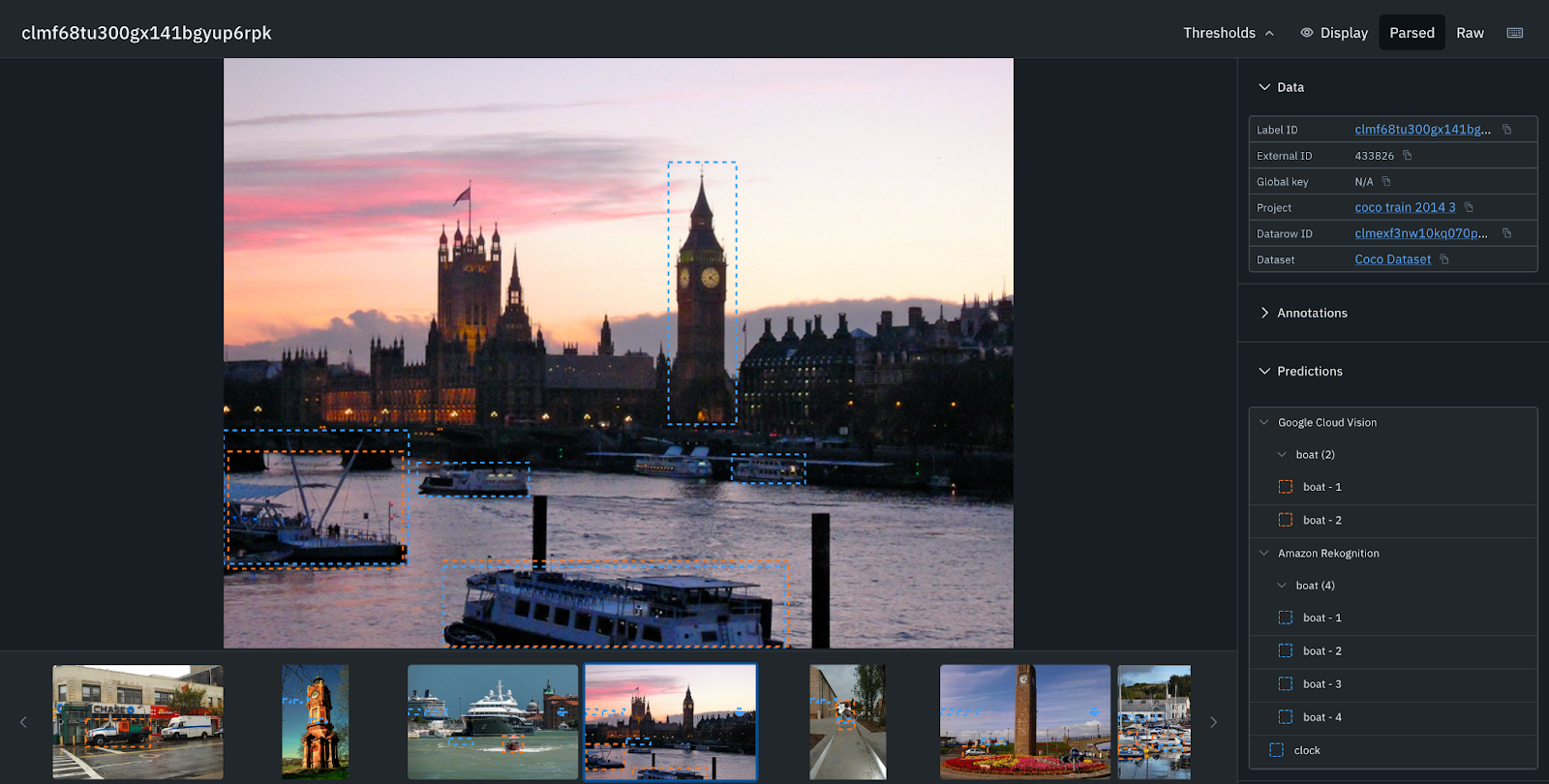The image size is (1549, 784).
Task: Toggle Google Cloud Vision boat - 1 box
Action: (1286, 487)
